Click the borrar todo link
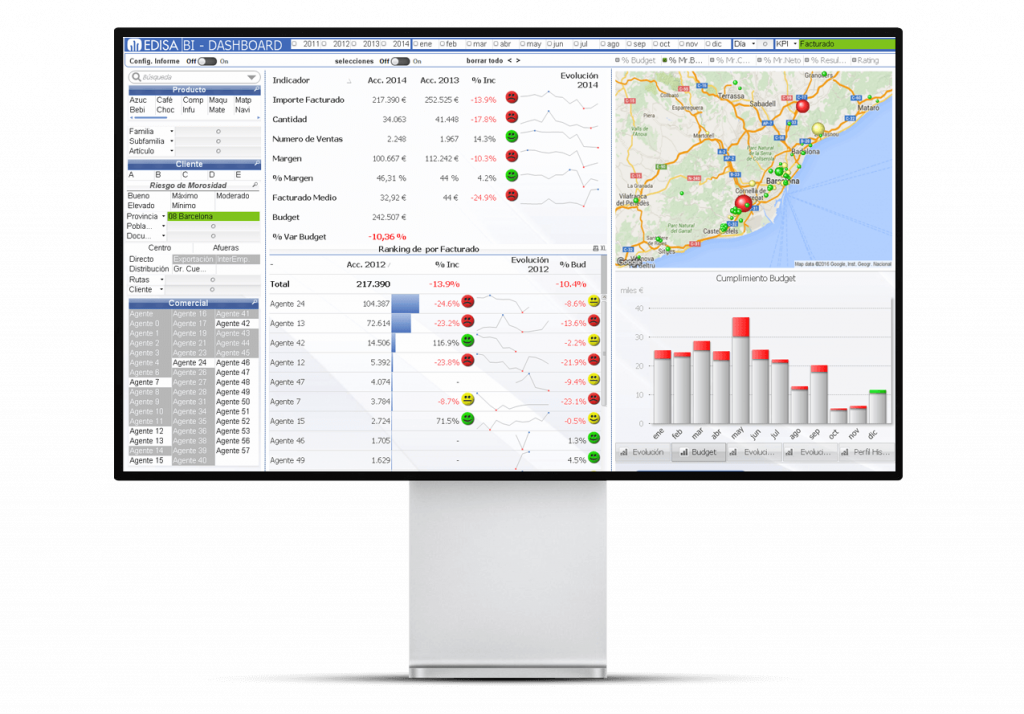Viewport: 1024px width, 714px height. (483, 61)
